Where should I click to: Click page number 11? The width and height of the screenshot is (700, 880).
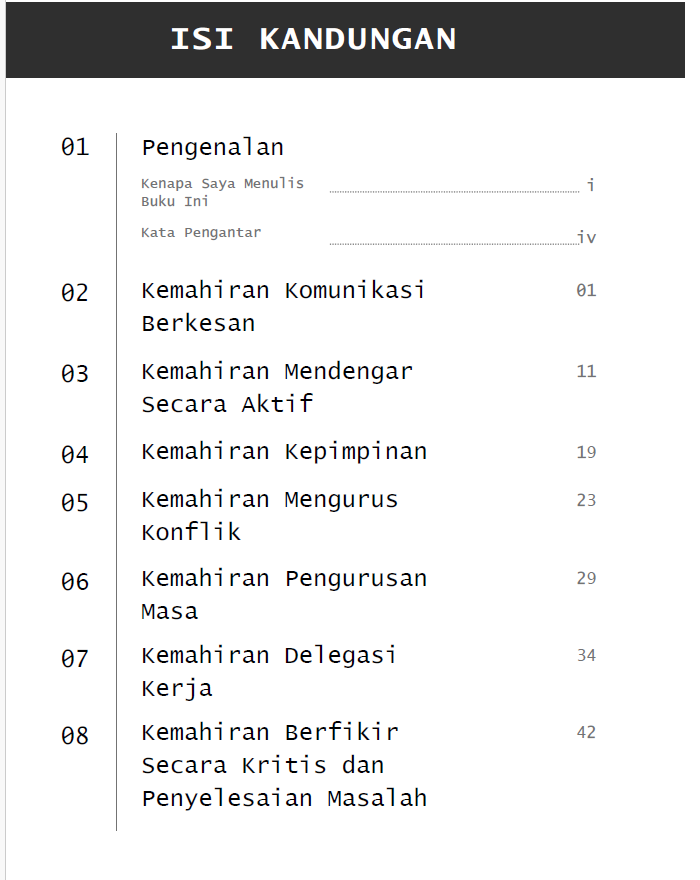(x=586, y=372)
